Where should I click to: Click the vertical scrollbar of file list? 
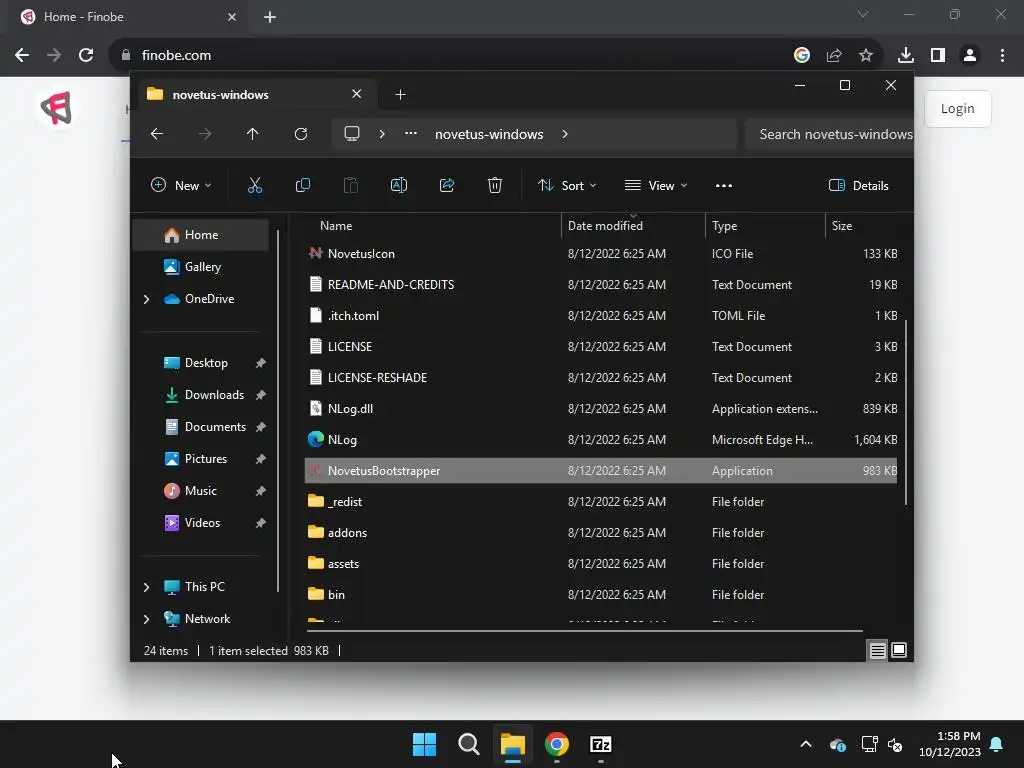pyautogui.click(x=906, y=411)
